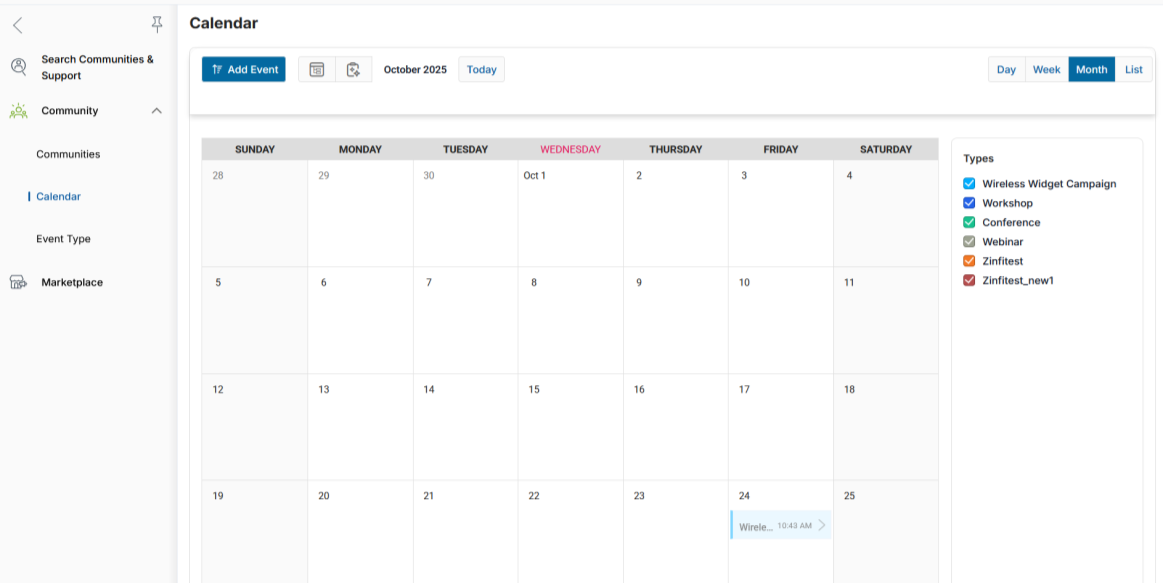Open the Wireless event on Oct 24
1163x583 pixels.
pyautogui.click(x=780, y=525)
